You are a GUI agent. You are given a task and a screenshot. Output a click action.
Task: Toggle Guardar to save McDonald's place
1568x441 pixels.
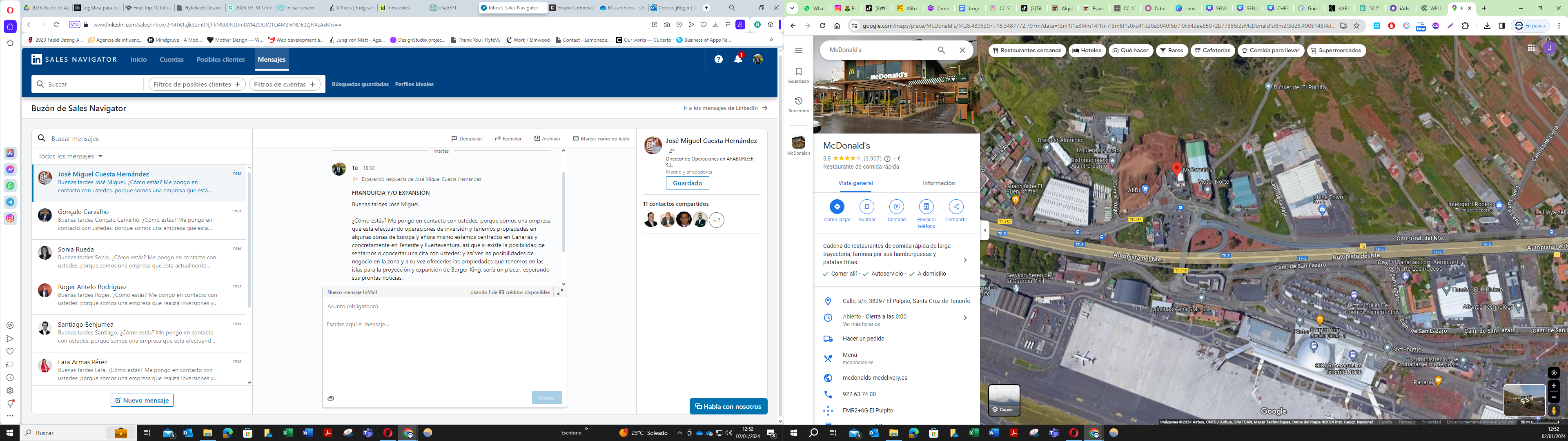[867, 207]
